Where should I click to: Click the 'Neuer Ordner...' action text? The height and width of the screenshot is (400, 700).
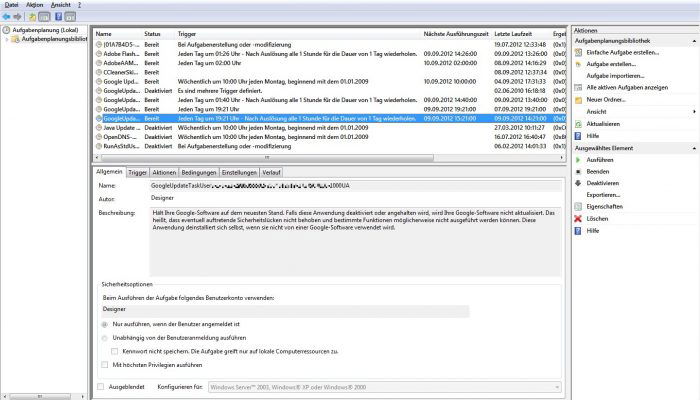click(606, 100)
